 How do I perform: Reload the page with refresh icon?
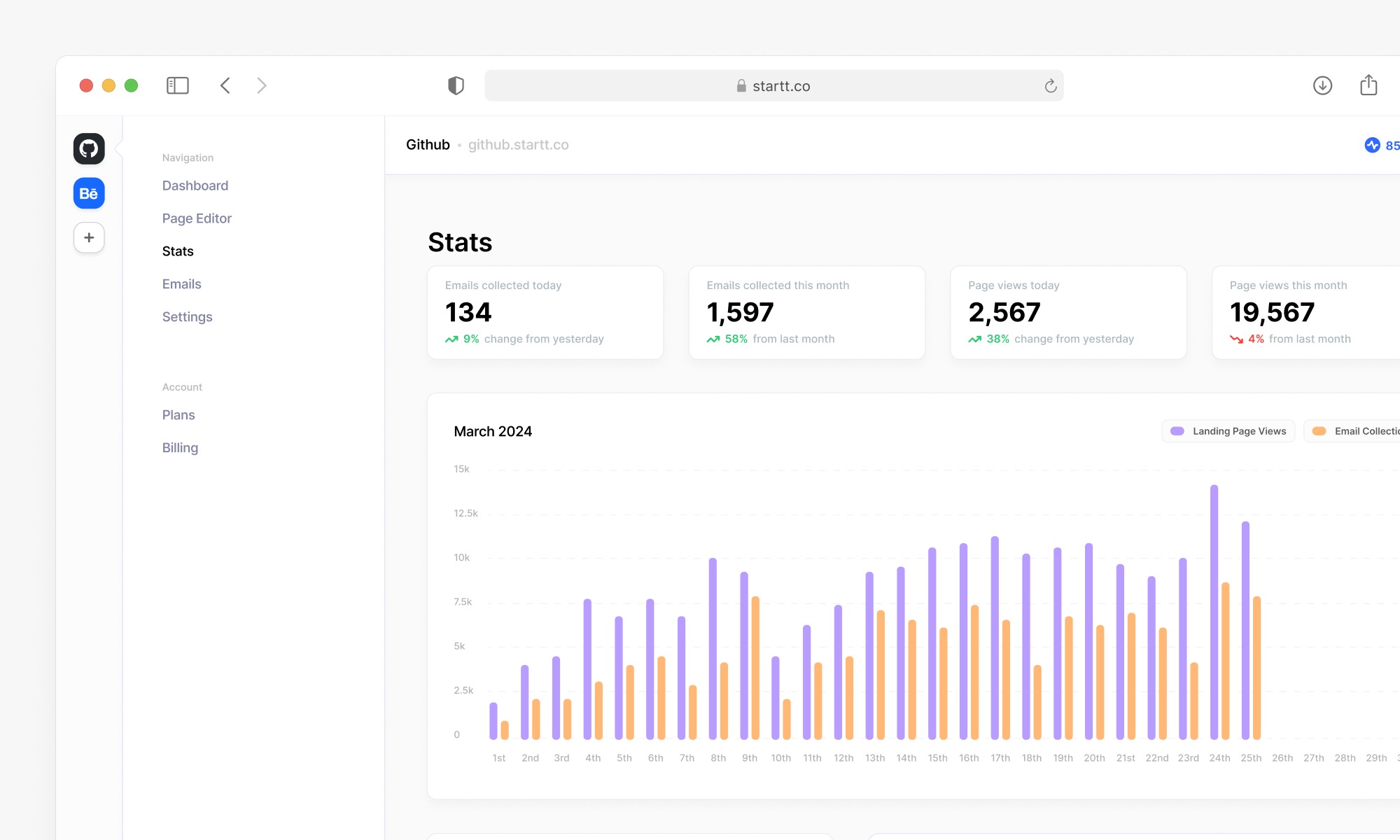pyautogui.click(x=1051, y=85)
